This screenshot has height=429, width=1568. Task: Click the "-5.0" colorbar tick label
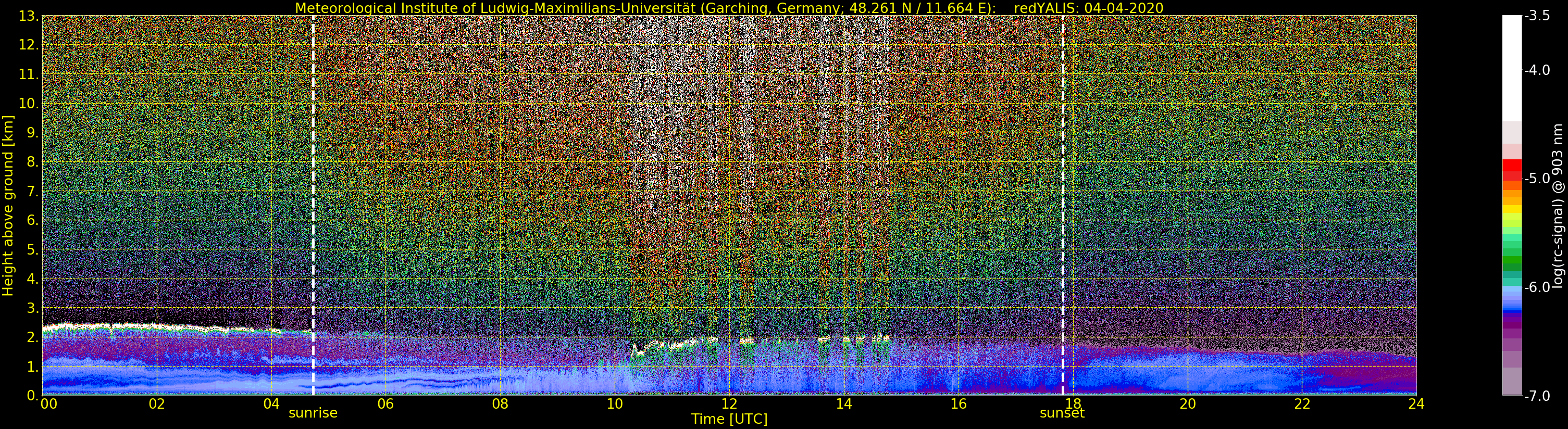pyautogui.click(x=1537, y=178)
